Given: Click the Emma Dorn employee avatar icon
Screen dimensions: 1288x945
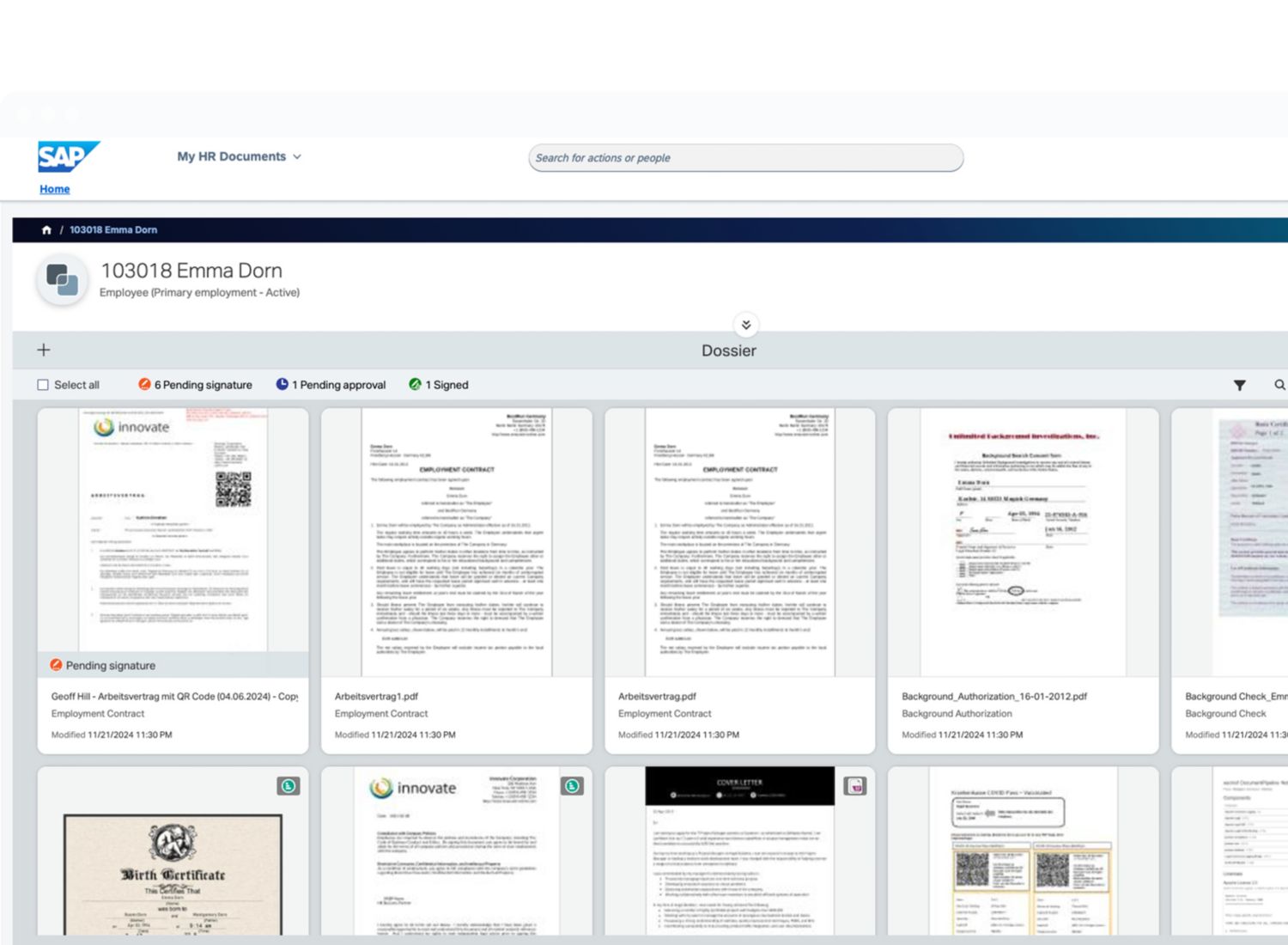Looking at the screenshot, I should [x=62, y=280].
